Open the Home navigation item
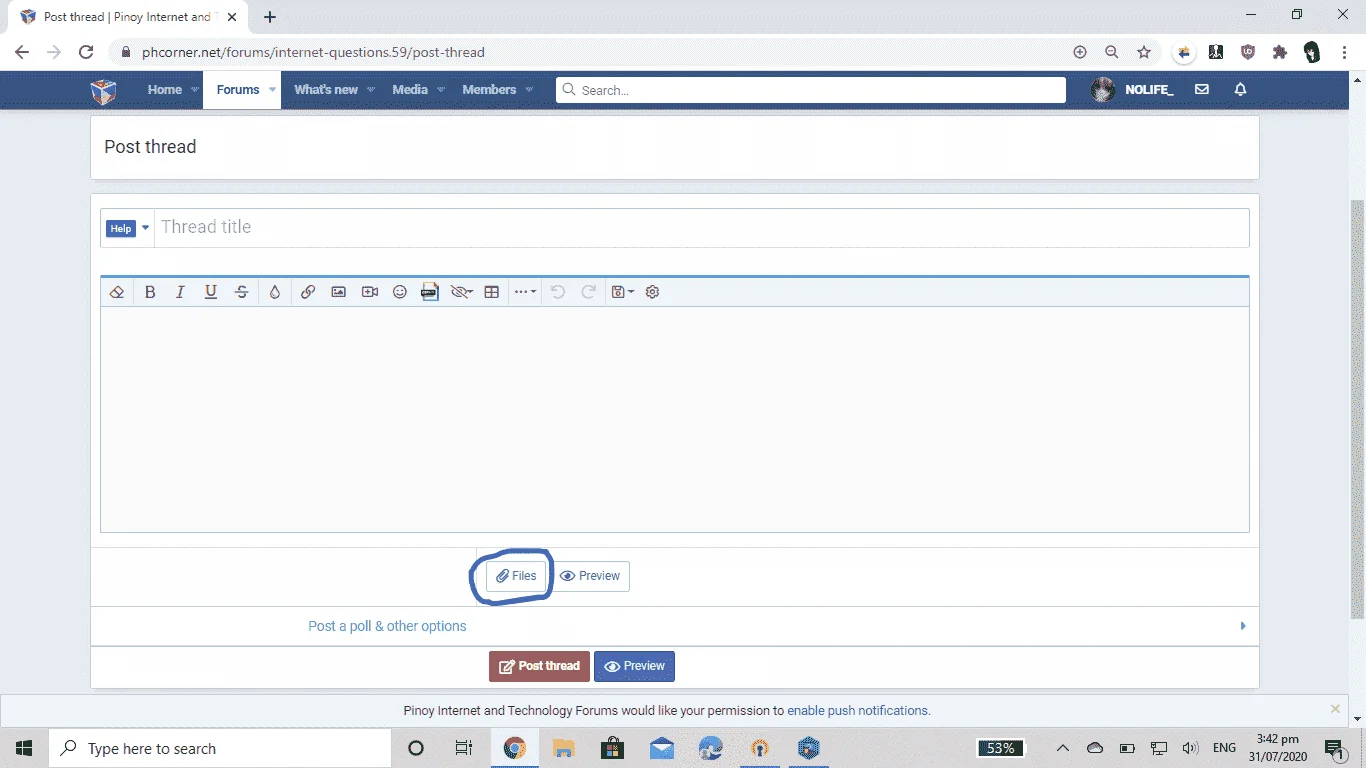The height and width of the screenshot is (768, 1366). coord(165,90)
